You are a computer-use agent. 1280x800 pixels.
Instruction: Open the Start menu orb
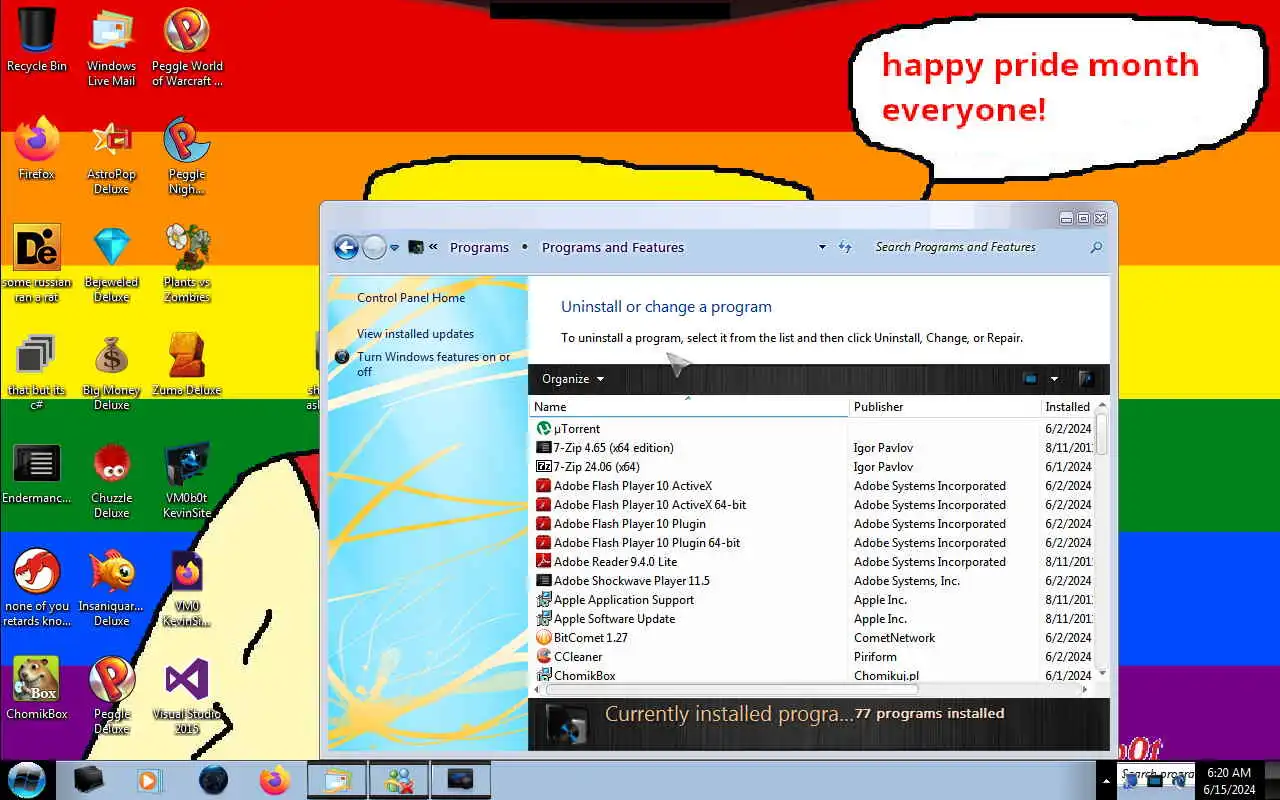pos(27,779)
